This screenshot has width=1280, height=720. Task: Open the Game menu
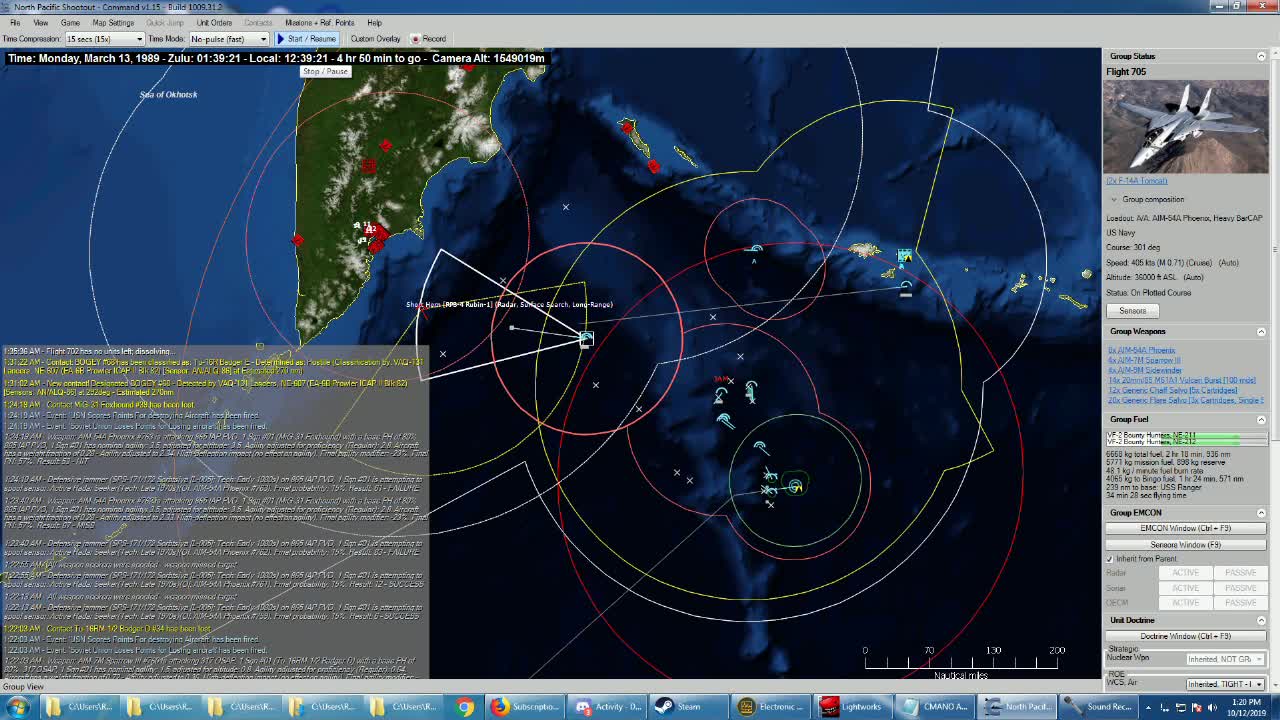70,22
